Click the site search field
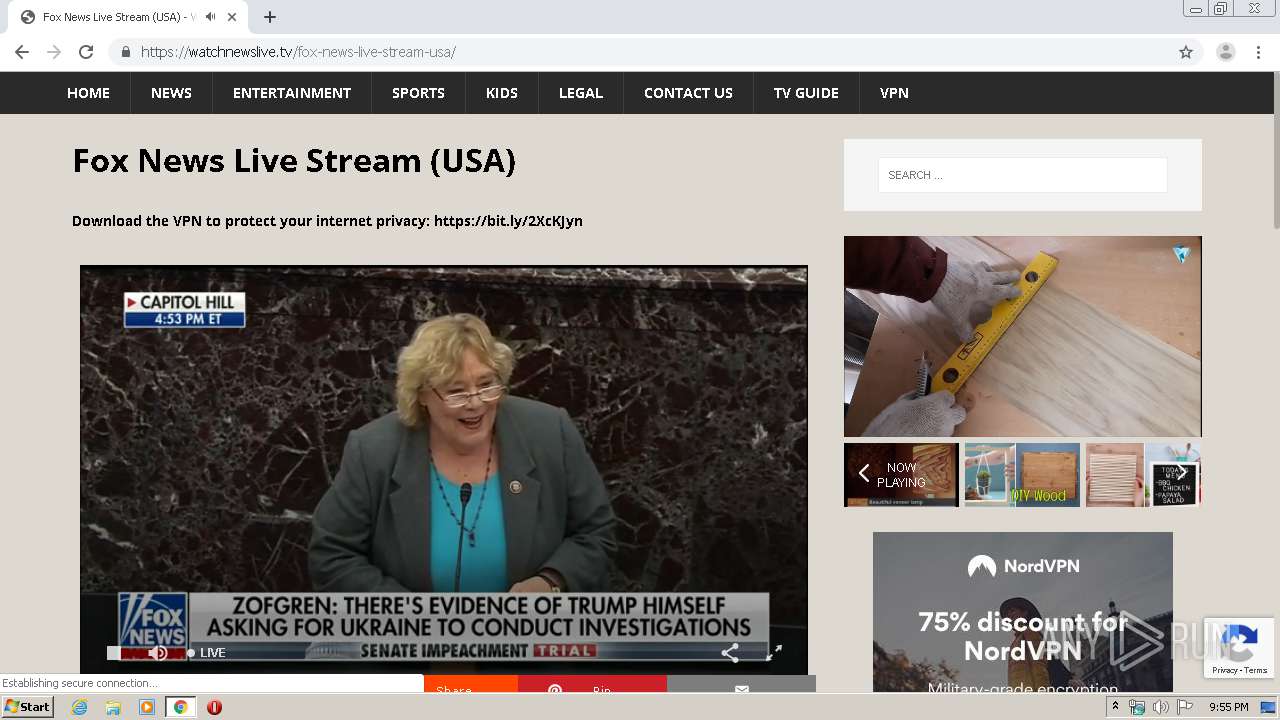Image resolution: width=1280 pixels, height=720 pixels. (1022, 175)
